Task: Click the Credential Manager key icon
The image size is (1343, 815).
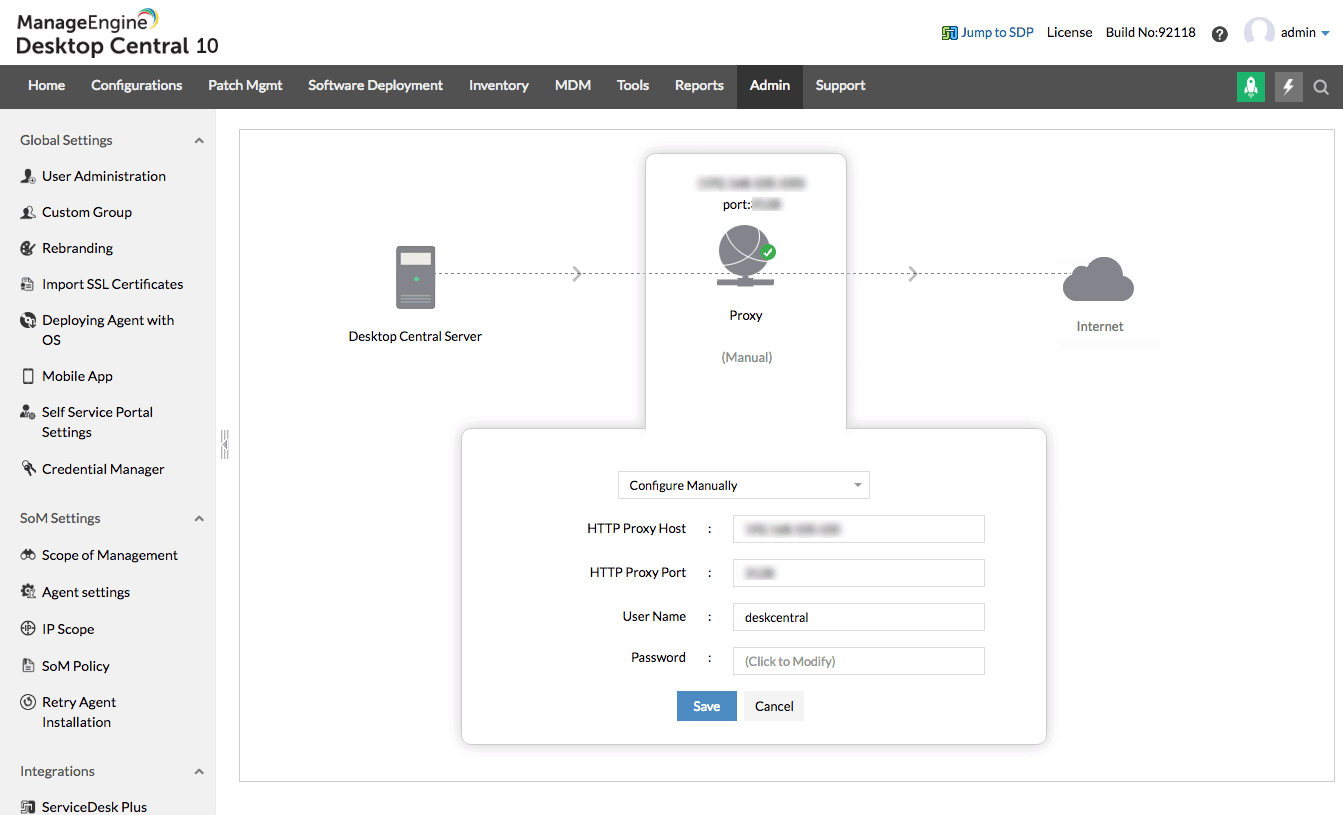Action: [x=28, y=469]
